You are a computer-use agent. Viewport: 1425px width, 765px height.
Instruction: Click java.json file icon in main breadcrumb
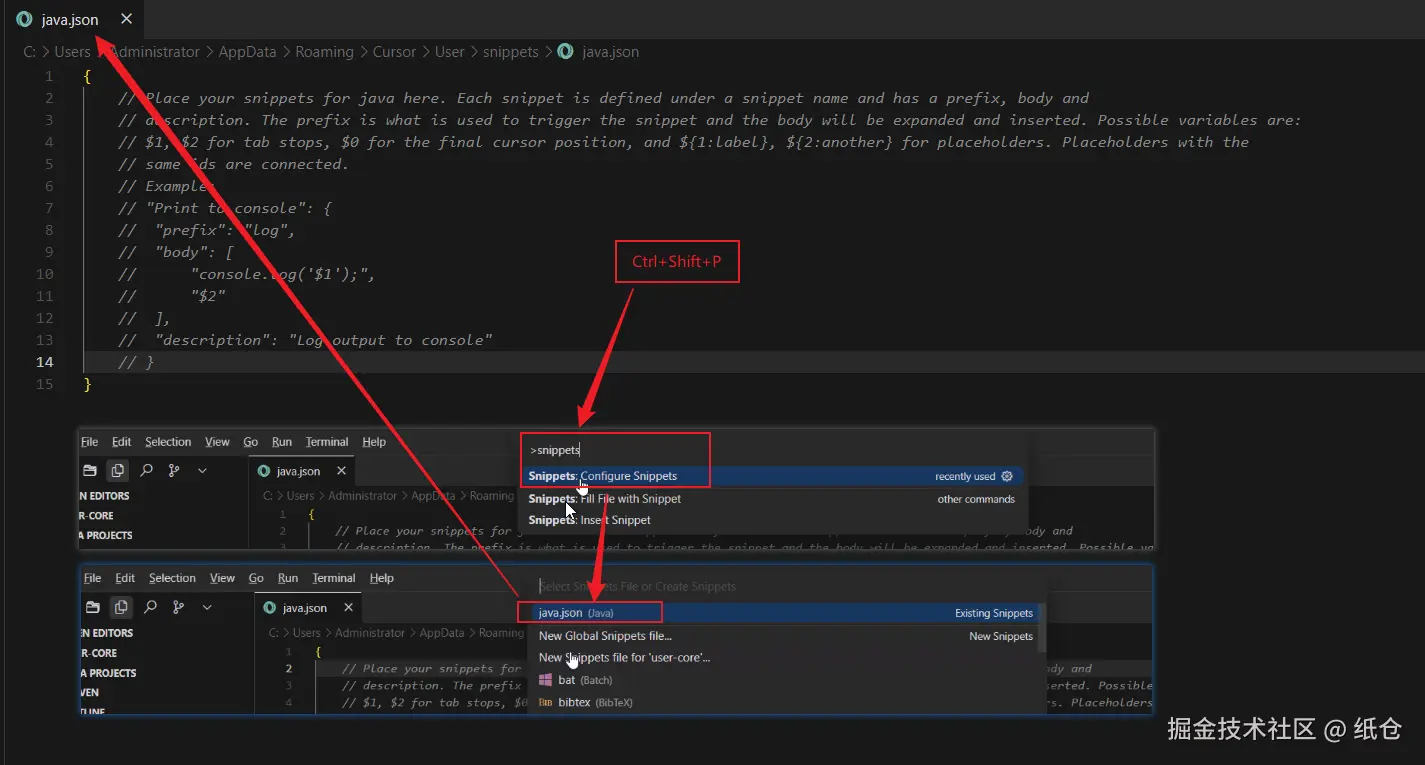coord(565,51)
